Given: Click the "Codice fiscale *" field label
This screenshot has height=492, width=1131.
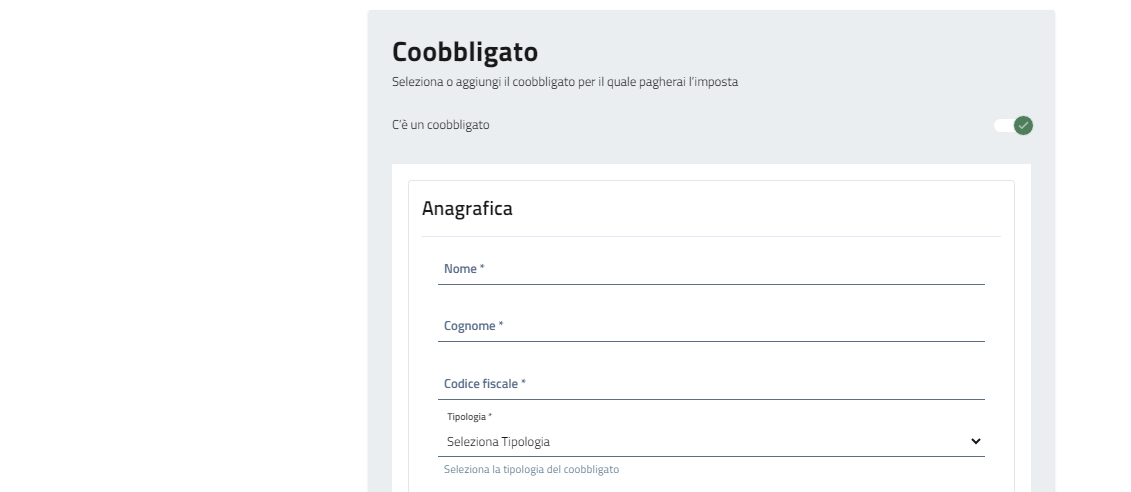Looking at the screenshot, I should coord(484,384).
